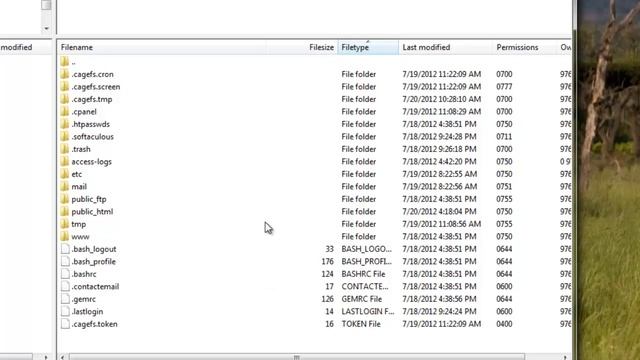Screen dimensions: 640x360
Task: Click the '0711' permissions value
Action: point(504,137)
